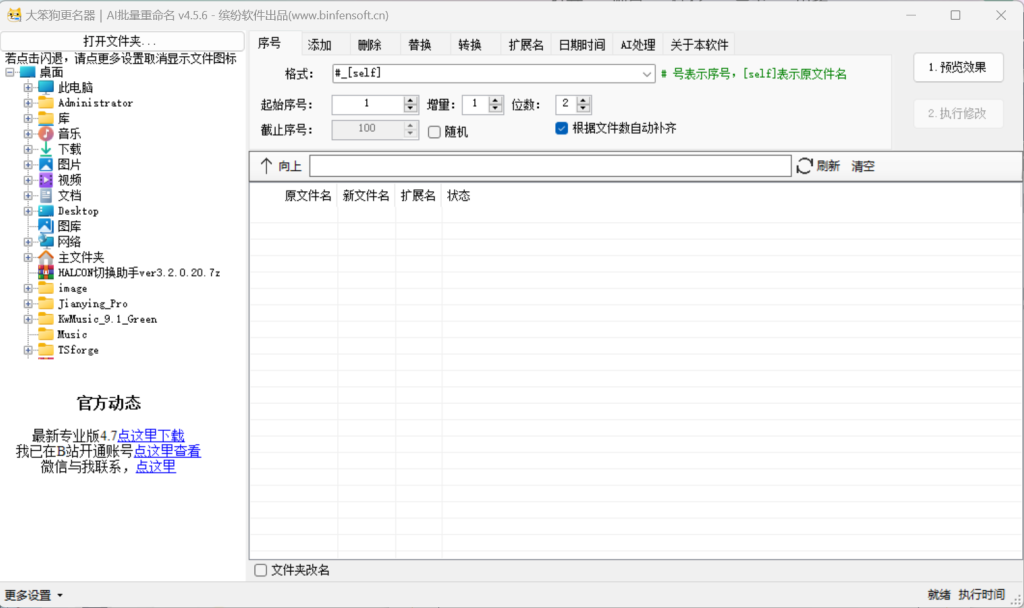
Task: Enable the 随机 (random) checkbox
Action: coord(435,131)
